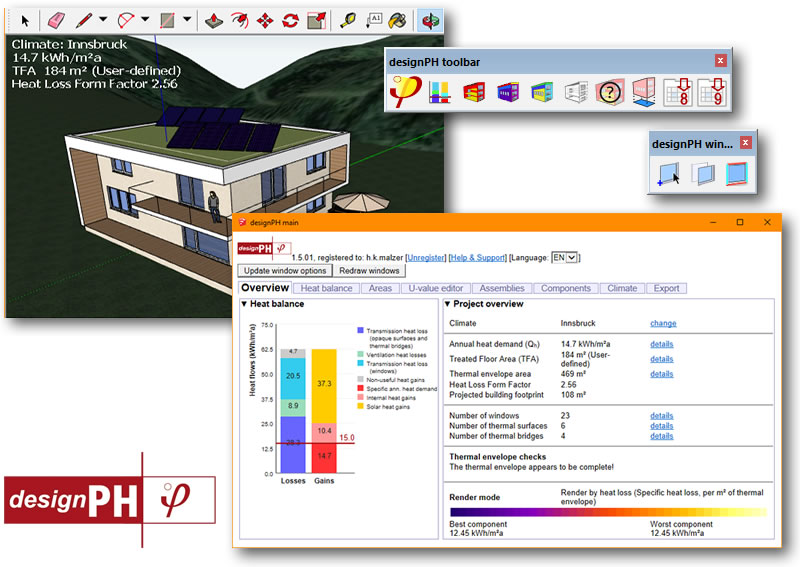Click the Unregister link
The image size is (800, 567).
tap(426, 258)
